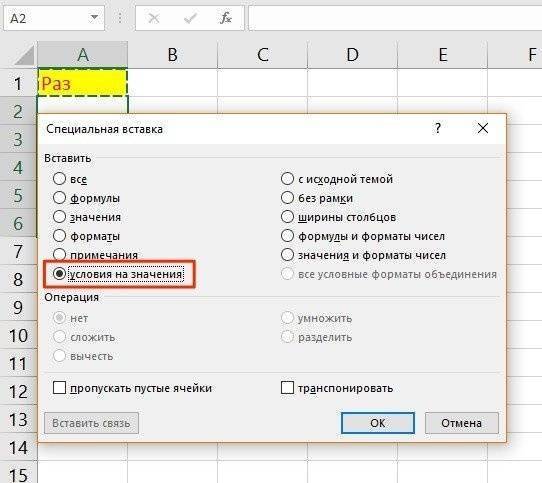Select column D header
This screenshot has height=483, width=542.
(353, 55)
